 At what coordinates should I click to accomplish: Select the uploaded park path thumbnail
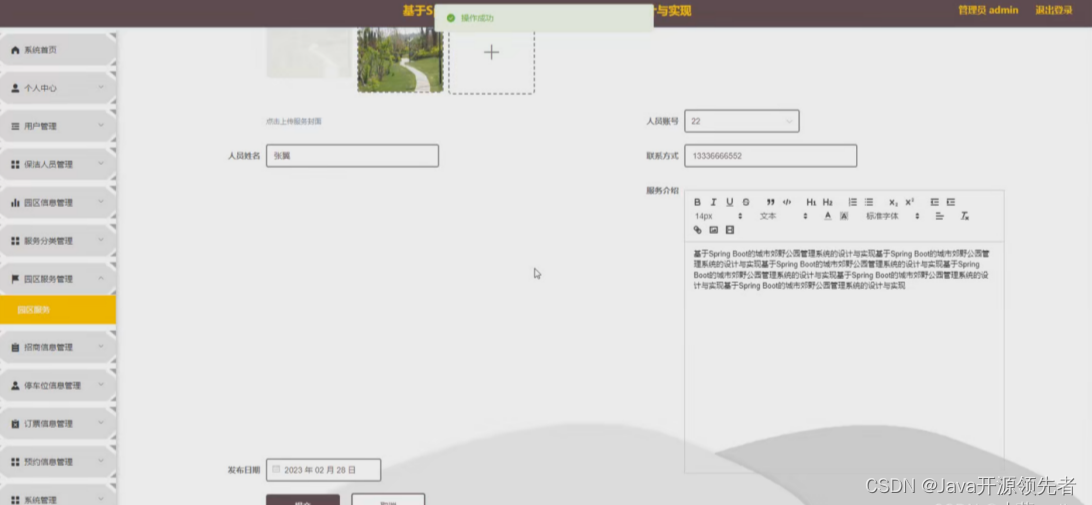pyautogui.click(x=400, y=61)
